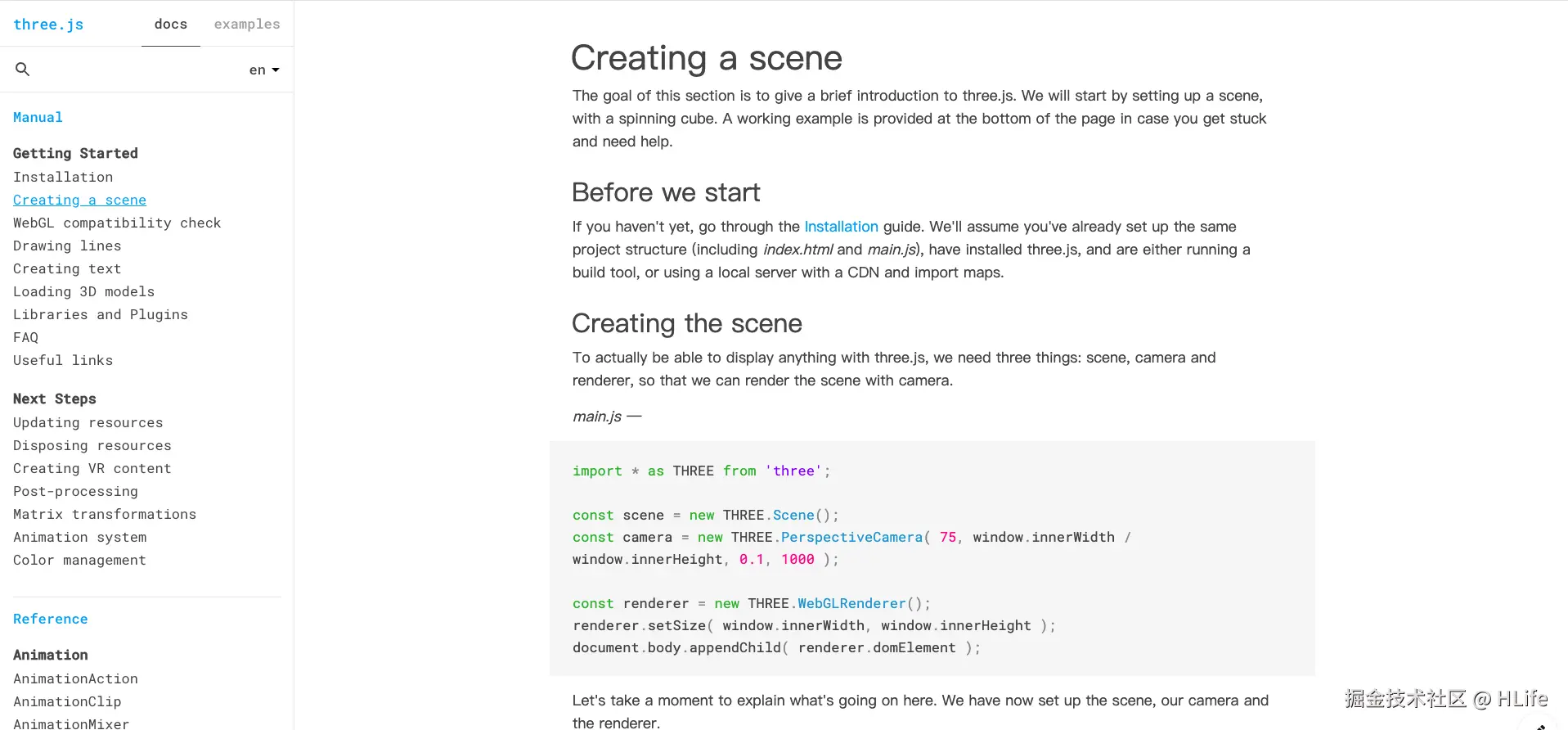Go to Libraries and Plugins page
The width and height of the screenshot is (1568, 730).
tap(101, 315)
